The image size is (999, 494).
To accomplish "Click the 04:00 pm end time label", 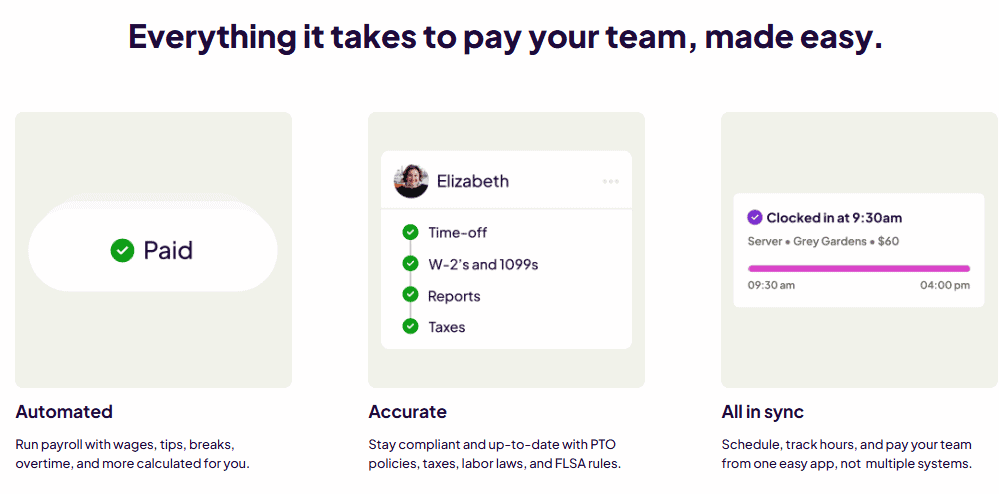I will 944,285.
